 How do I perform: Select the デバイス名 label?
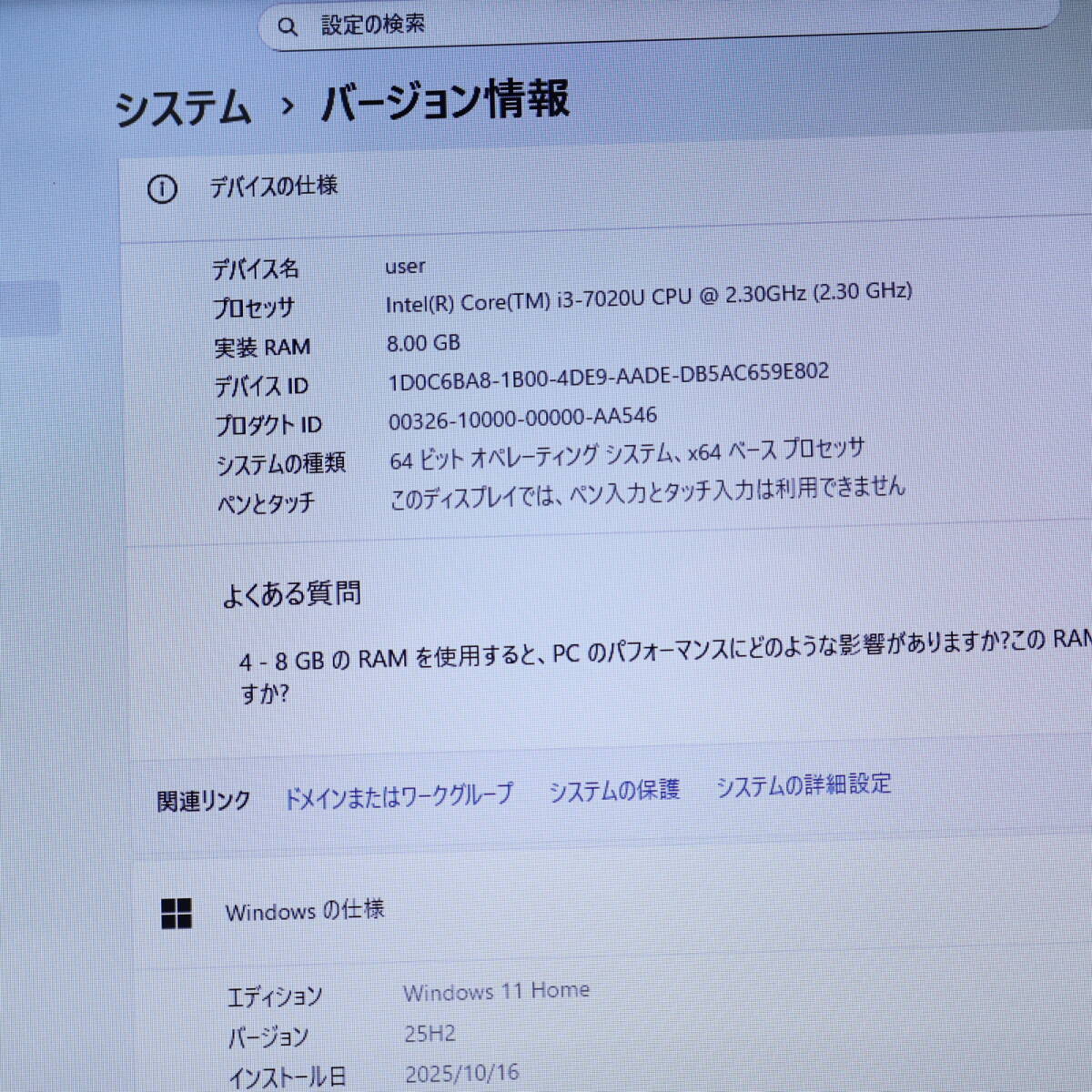click(x=256, y=268)
